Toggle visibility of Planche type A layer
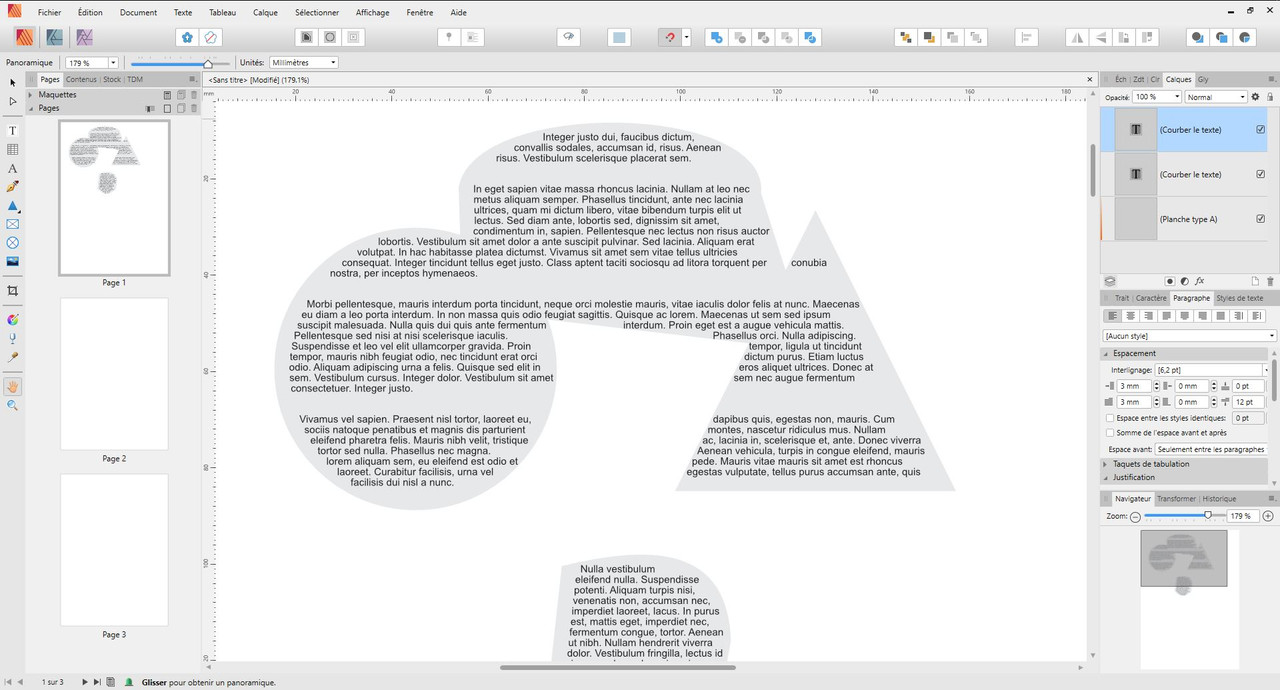The height and width of the screenshot is (690, 1280). (x=1260, y=219)
